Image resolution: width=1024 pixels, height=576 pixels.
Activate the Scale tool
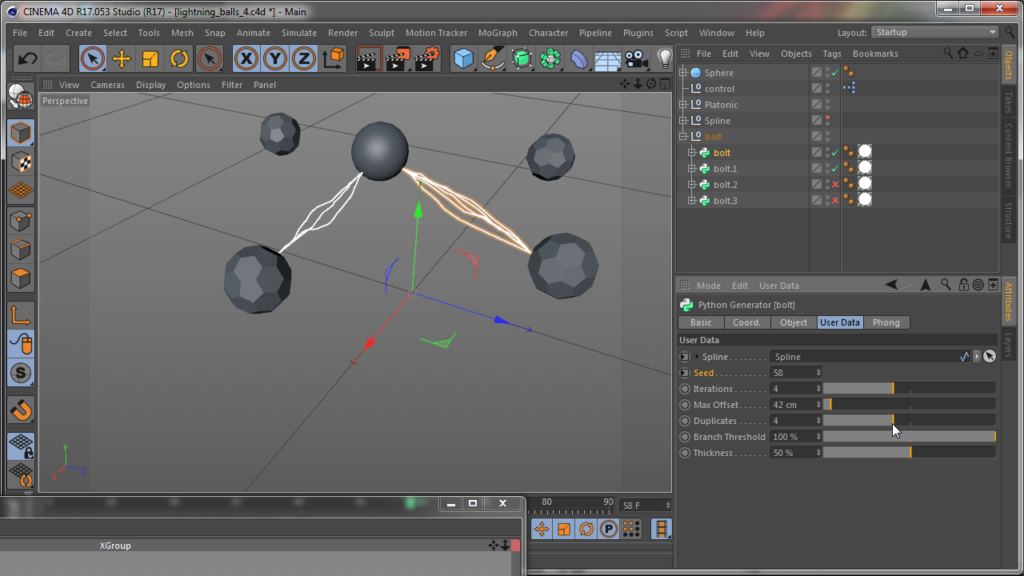tap(150, 59)
